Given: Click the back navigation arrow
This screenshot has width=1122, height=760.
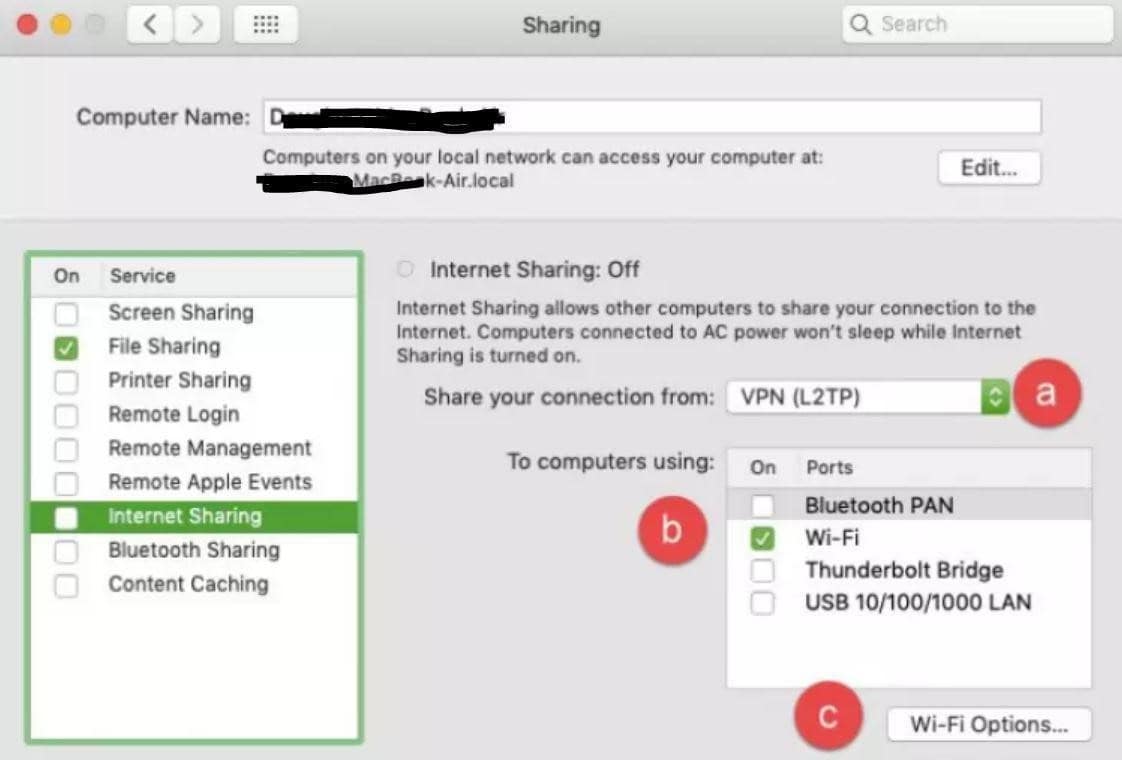Looking at the screenshot, I should pyautogui.click(x=150, y=25).
